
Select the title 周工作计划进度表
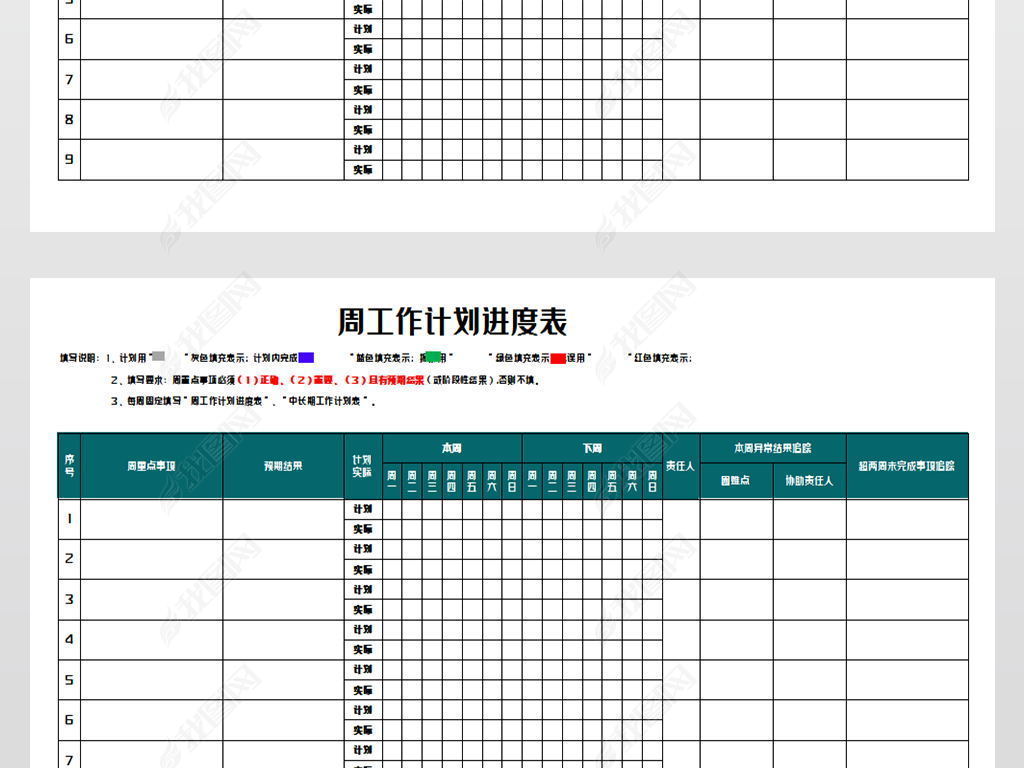[452, 321]
